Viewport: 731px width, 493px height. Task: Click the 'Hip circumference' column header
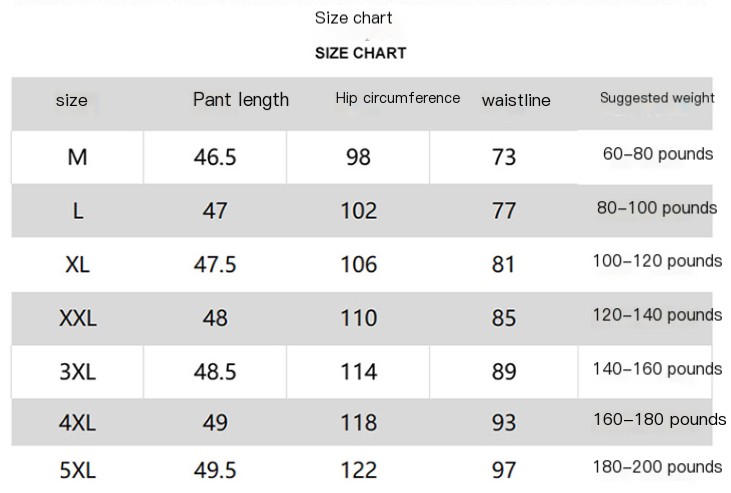tap(397, 98)
